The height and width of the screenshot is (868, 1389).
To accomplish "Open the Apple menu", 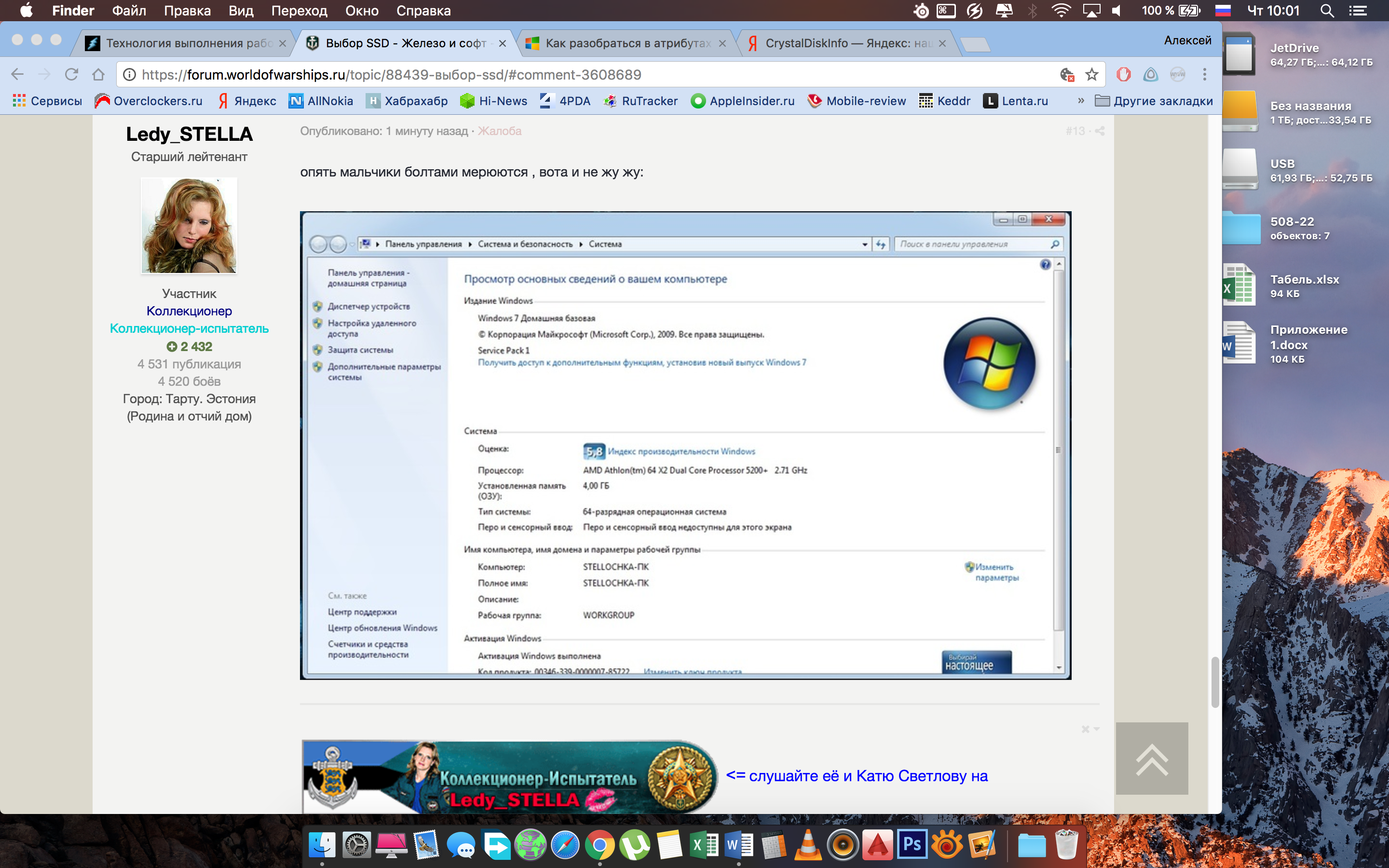I will click(26, 10).
